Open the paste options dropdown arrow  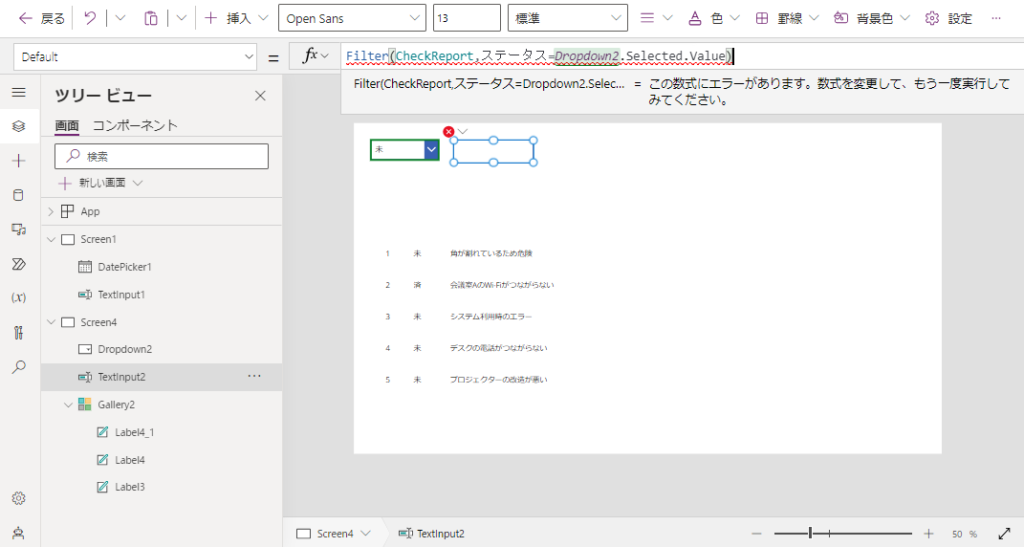pos(182,18)
